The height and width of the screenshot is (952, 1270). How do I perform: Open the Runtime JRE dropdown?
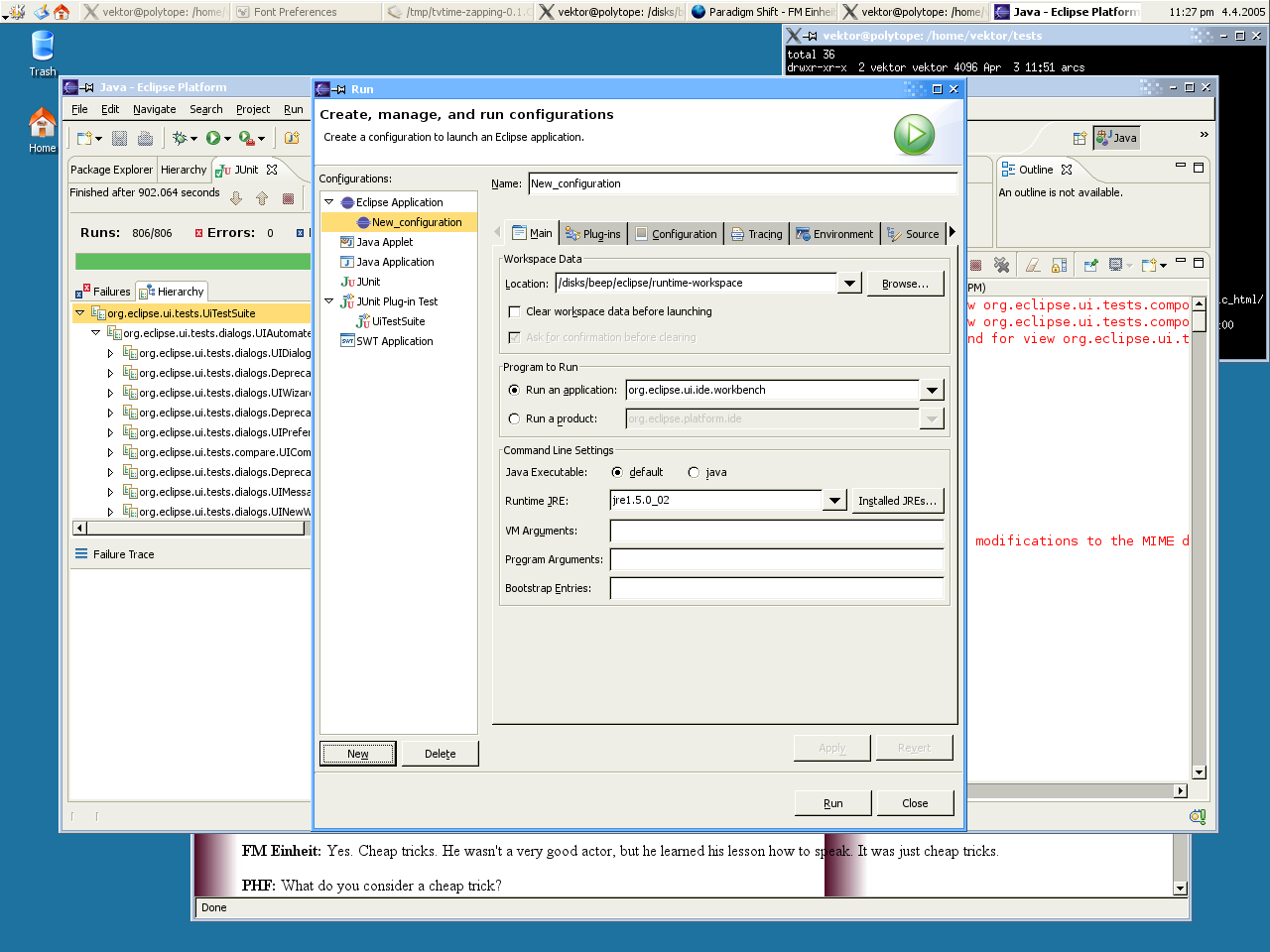pos(834,501)
